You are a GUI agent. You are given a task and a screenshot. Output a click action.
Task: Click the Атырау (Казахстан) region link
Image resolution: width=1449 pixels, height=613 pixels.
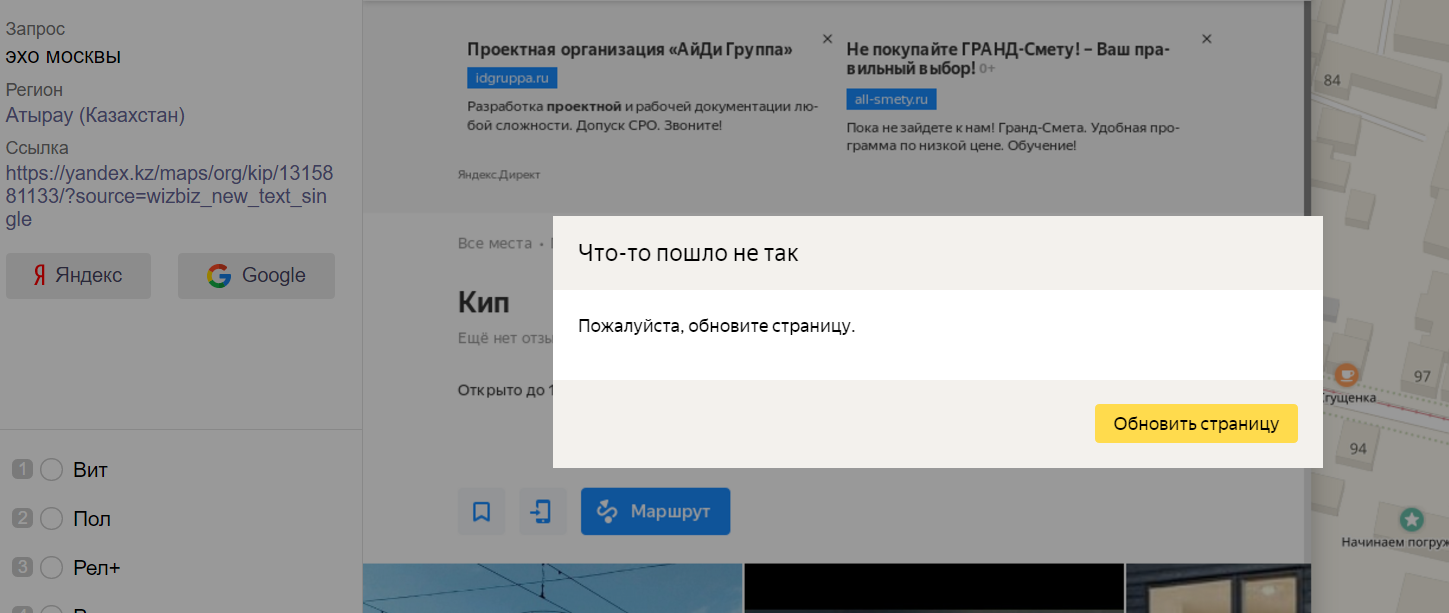click(x=95, y=115)
